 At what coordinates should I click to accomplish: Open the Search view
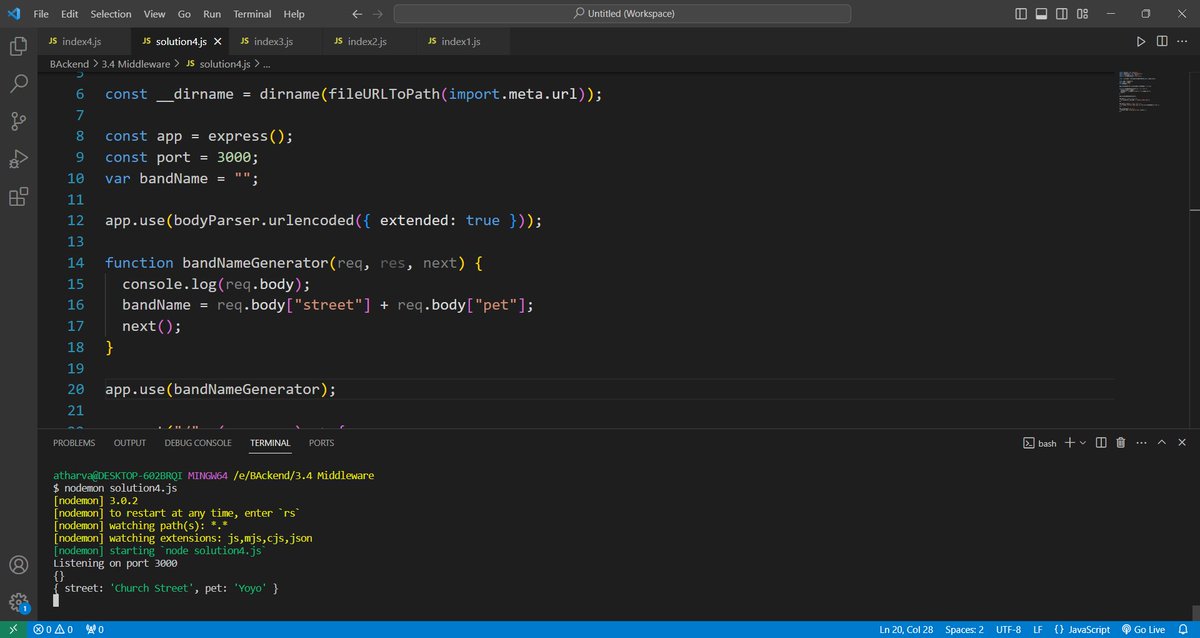click(x=17, y=84)
